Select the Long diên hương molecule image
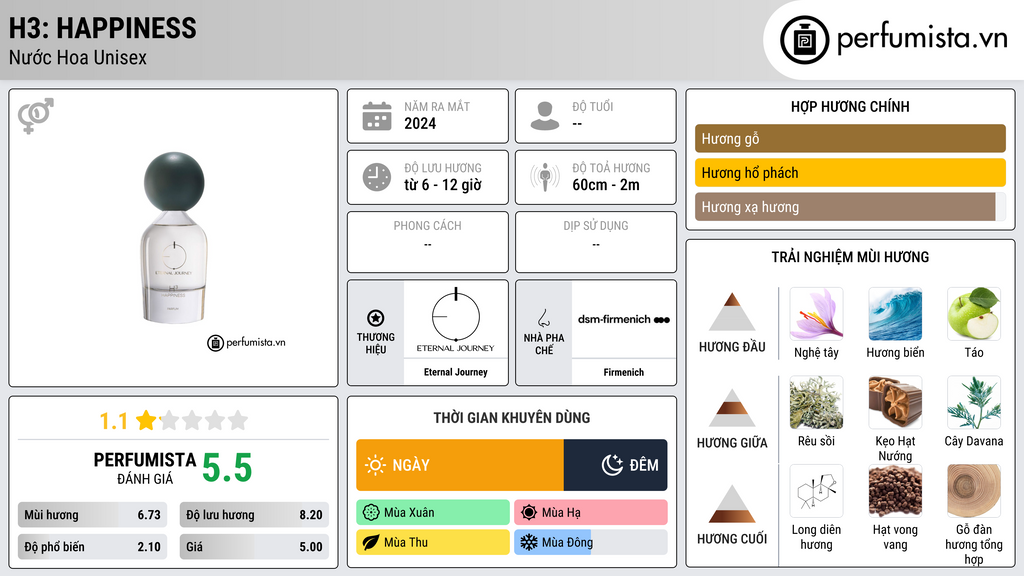1024x576 pixels. [816, 491]
